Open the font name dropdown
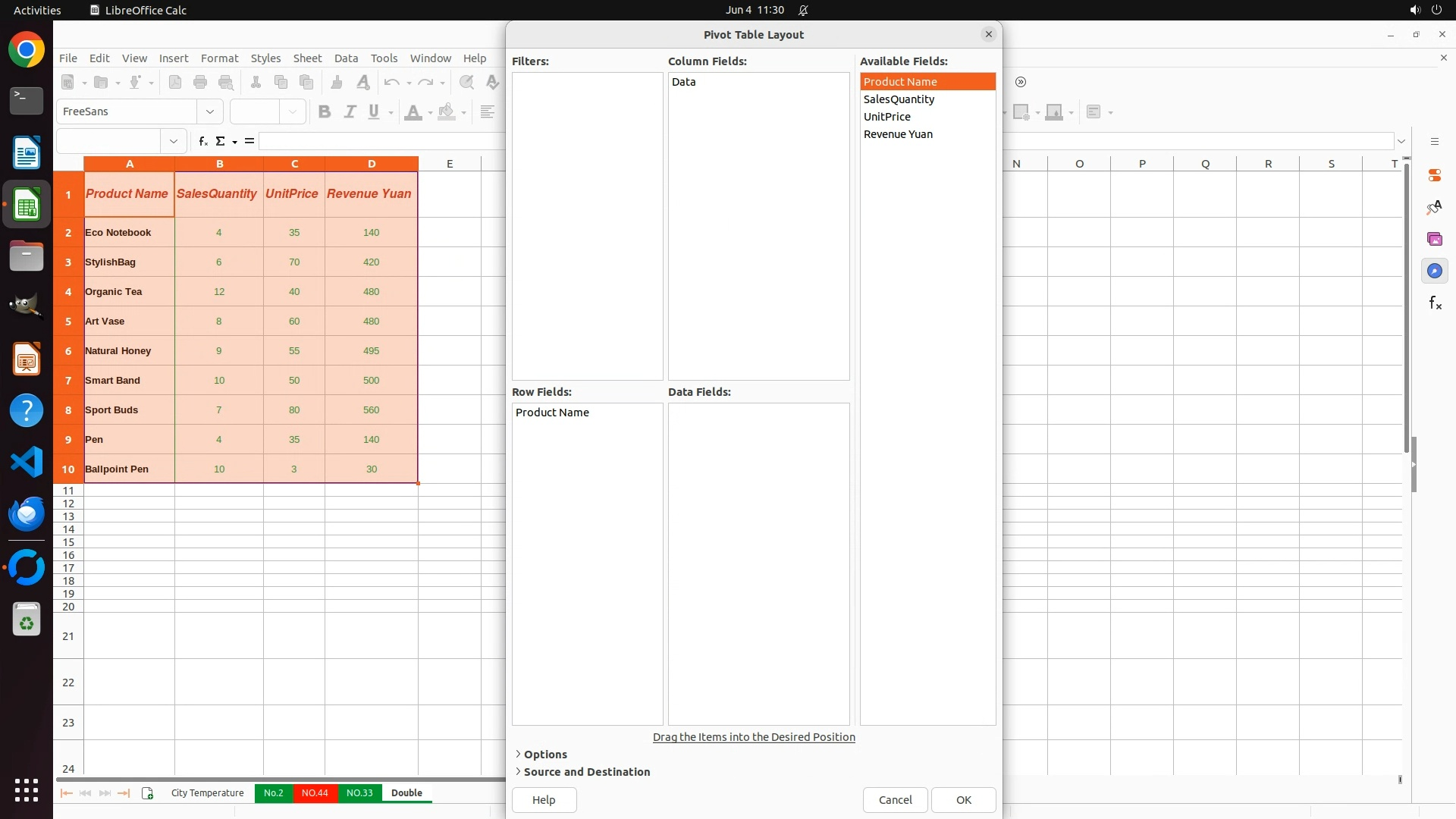 click(210, 111)
